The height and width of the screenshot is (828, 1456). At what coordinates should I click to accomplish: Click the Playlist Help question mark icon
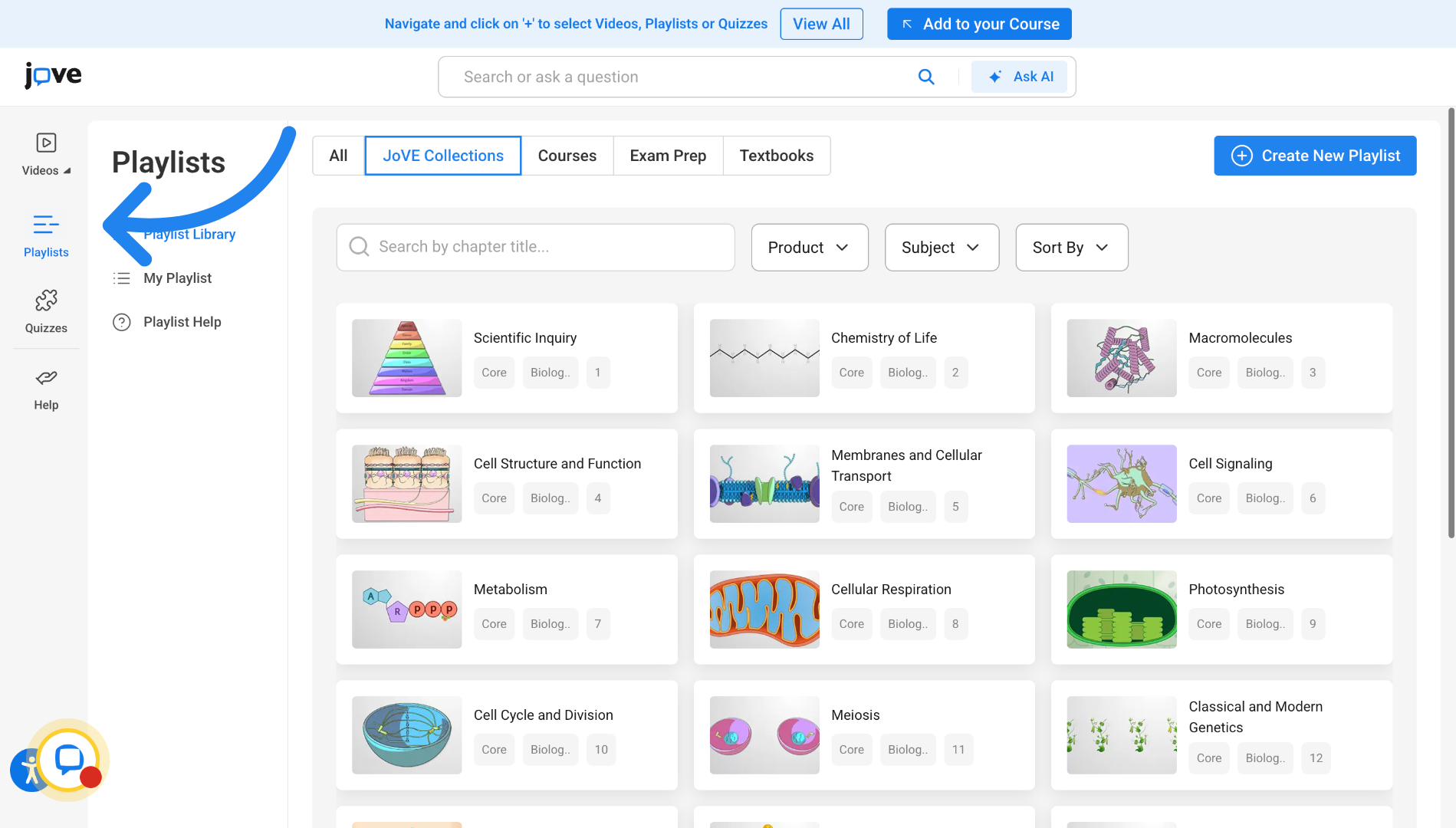pyautogui.click(x=121, y=322)
